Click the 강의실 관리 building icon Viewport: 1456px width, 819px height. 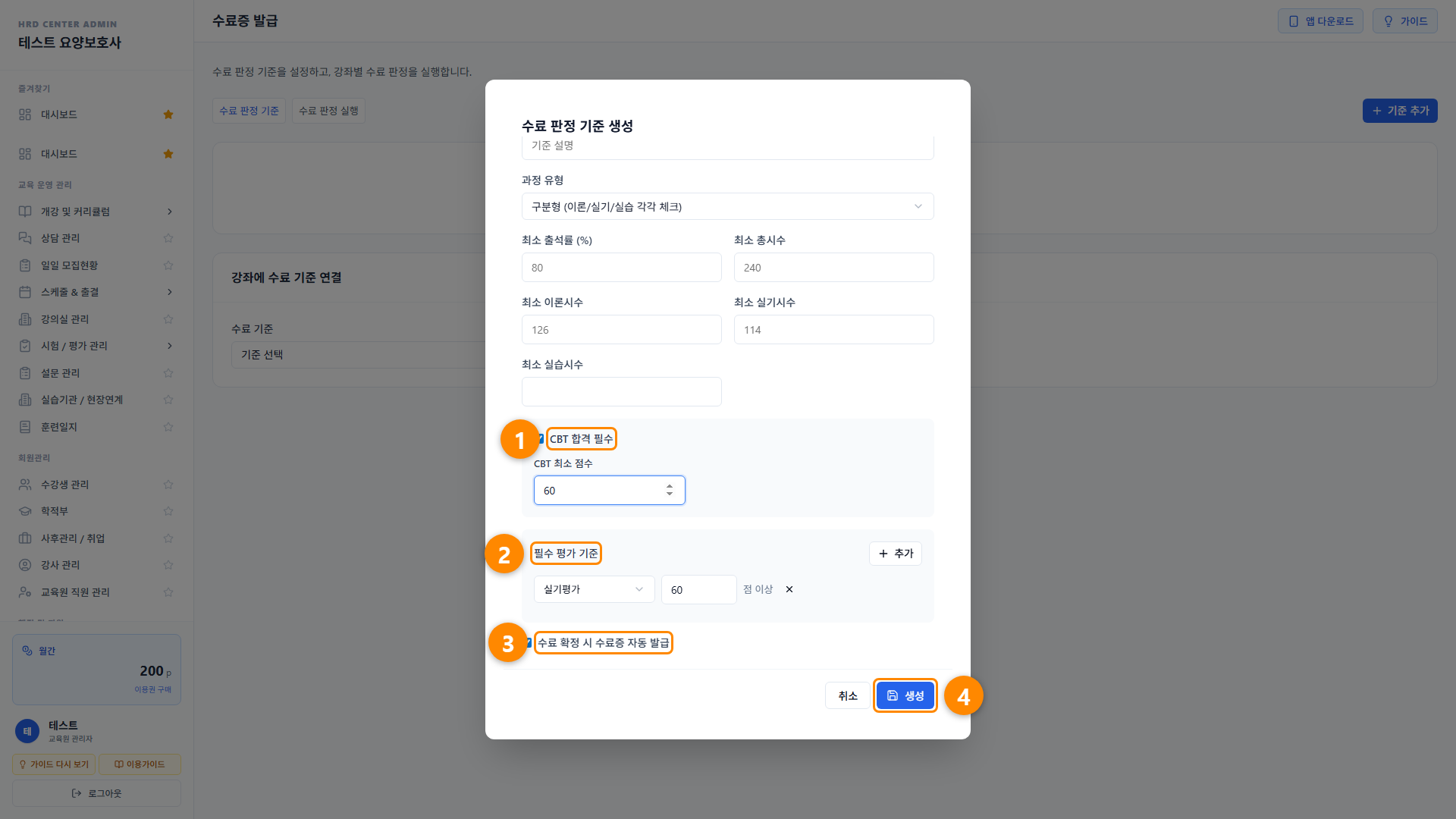tap(25, 319)
